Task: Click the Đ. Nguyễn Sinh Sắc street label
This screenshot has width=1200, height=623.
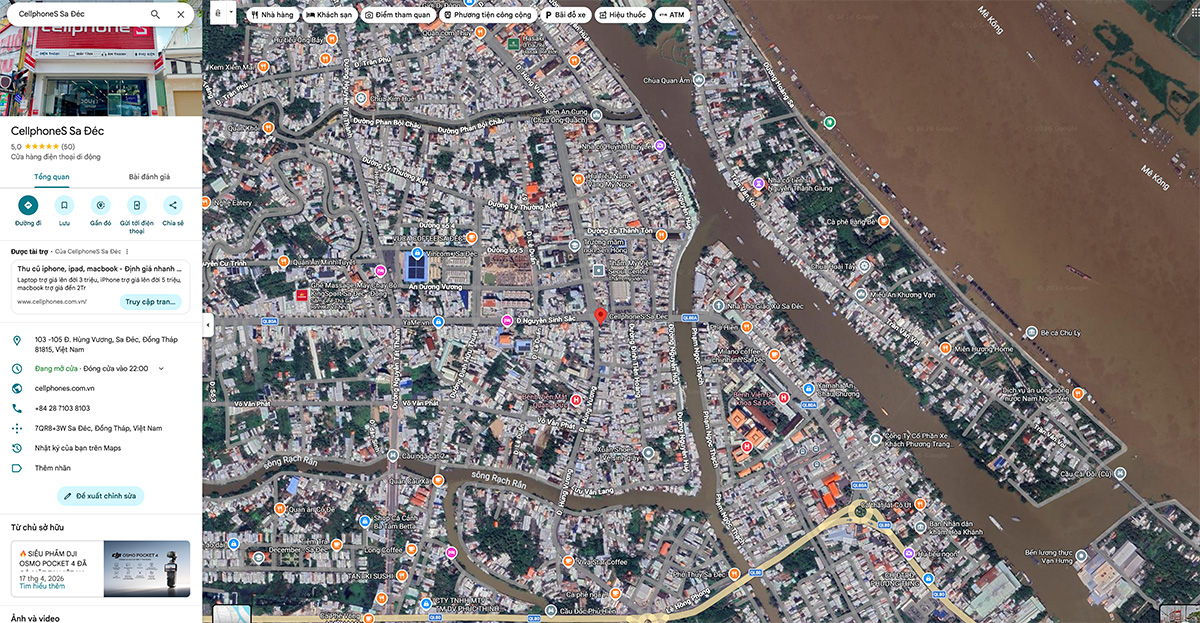Action: (546, 318)
